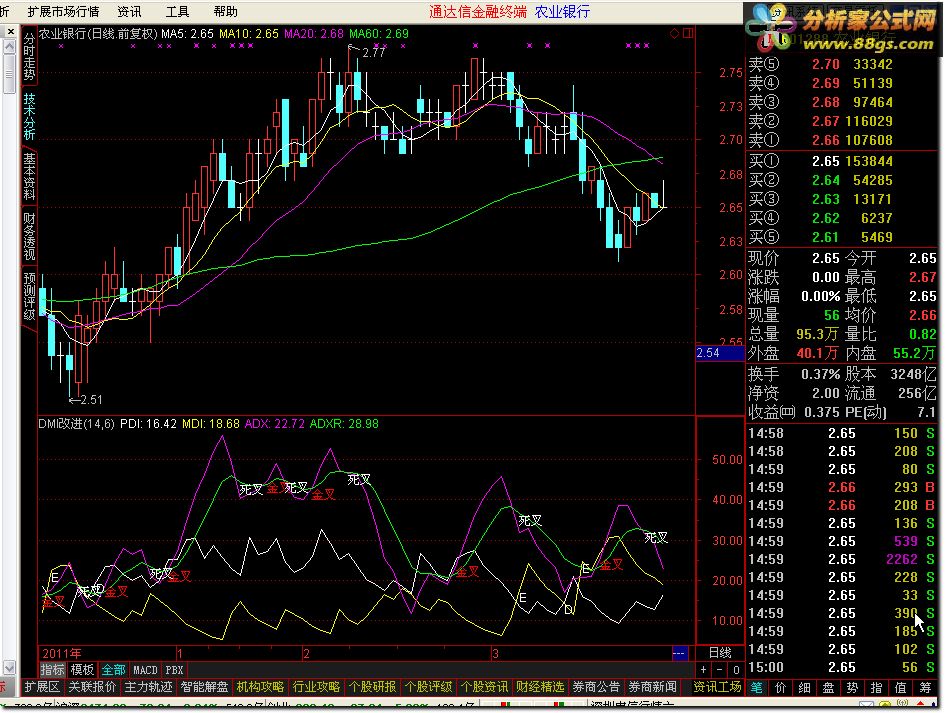Switch to the 预测评级 side tab
This screenshot has height=713, width=945.
[29, 296]
